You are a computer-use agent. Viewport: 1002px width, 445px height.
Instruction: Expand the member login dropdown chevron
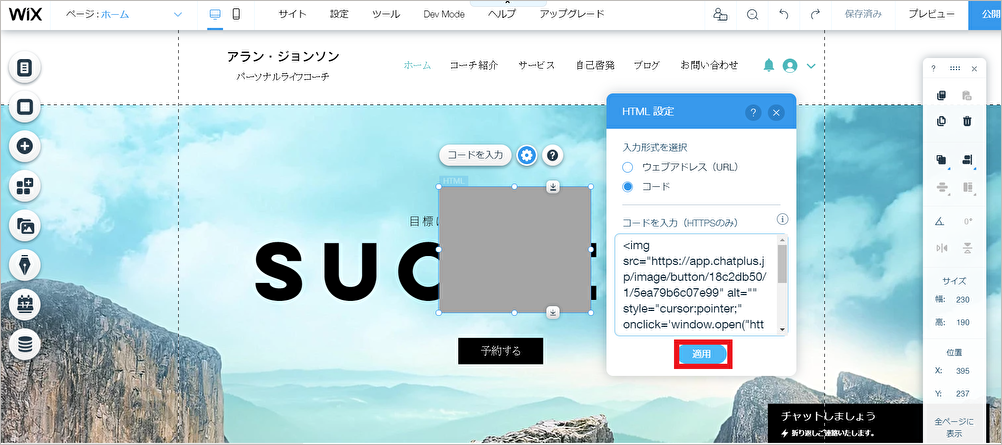coord(812,65)
